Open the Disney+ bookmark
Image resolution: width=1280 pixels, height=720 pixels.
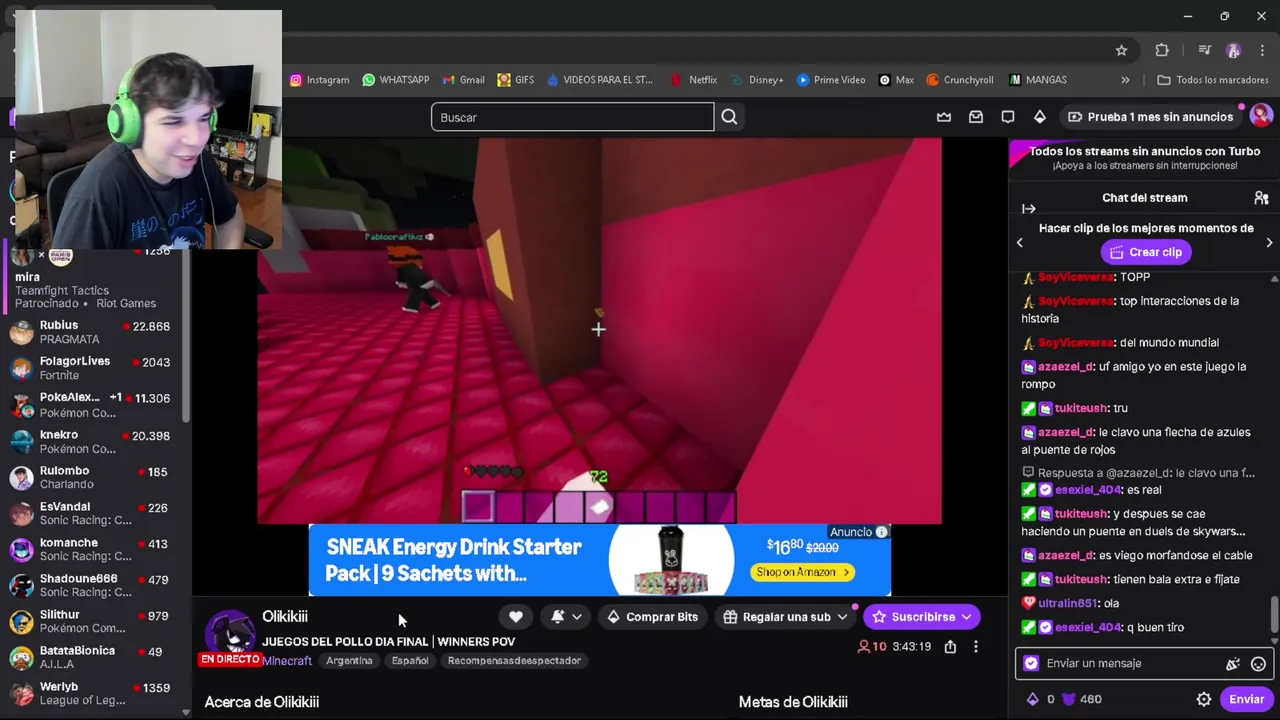click(x=757, y=80)
